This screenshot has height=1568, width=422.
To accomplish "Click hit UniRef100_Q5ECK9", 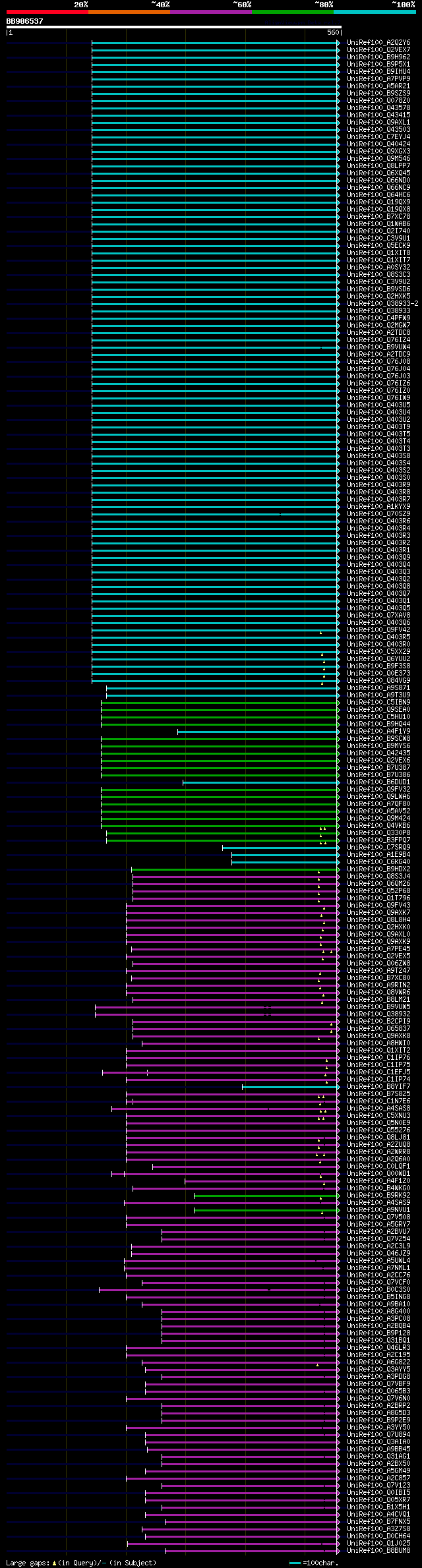I will click(378, 245).
